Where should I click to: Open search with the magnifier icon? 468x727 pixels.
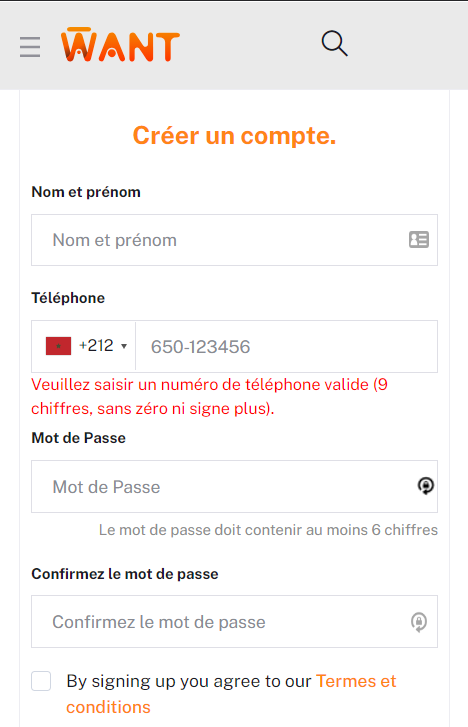click(334, 44)
